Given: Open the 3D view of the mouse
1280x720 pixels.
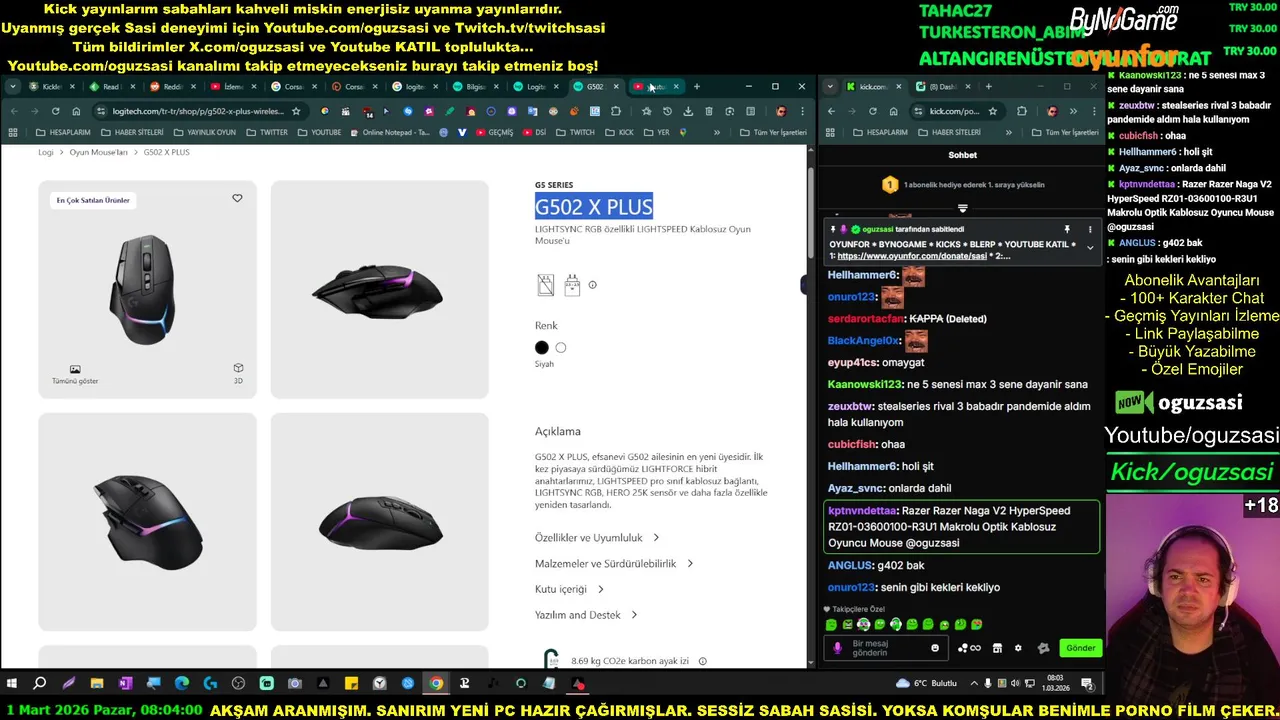Looking at the screenshot, I should (238, 372).
